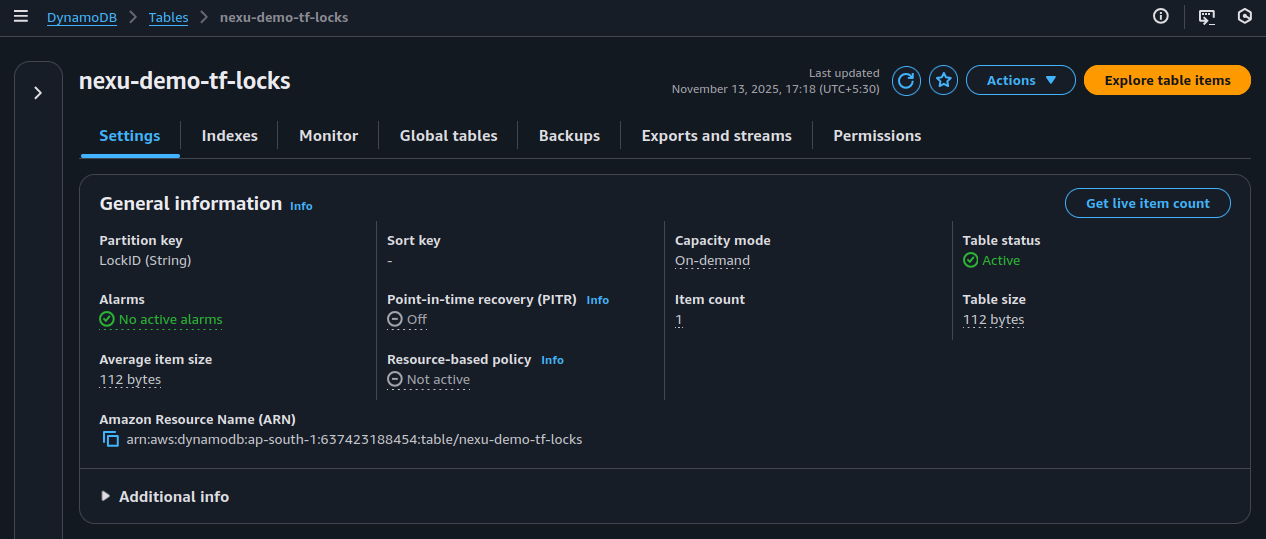Screen dimensions: 1266x539
Task: Open the CloudShell terminal icon
Action: click(x=1207, y=16)
